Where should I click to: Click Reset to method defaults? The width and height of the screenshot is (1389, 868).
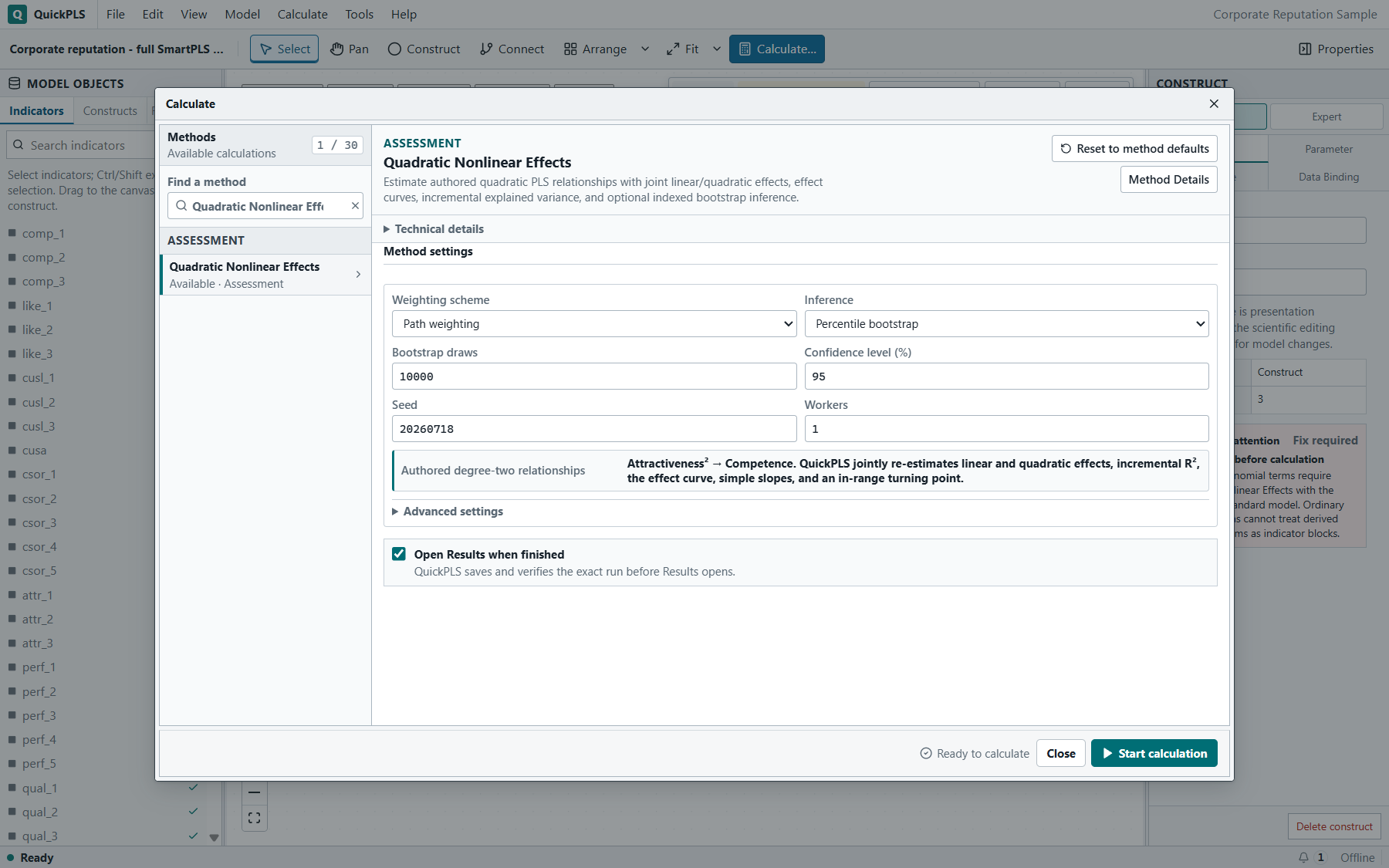click(x=1134, y=149)
